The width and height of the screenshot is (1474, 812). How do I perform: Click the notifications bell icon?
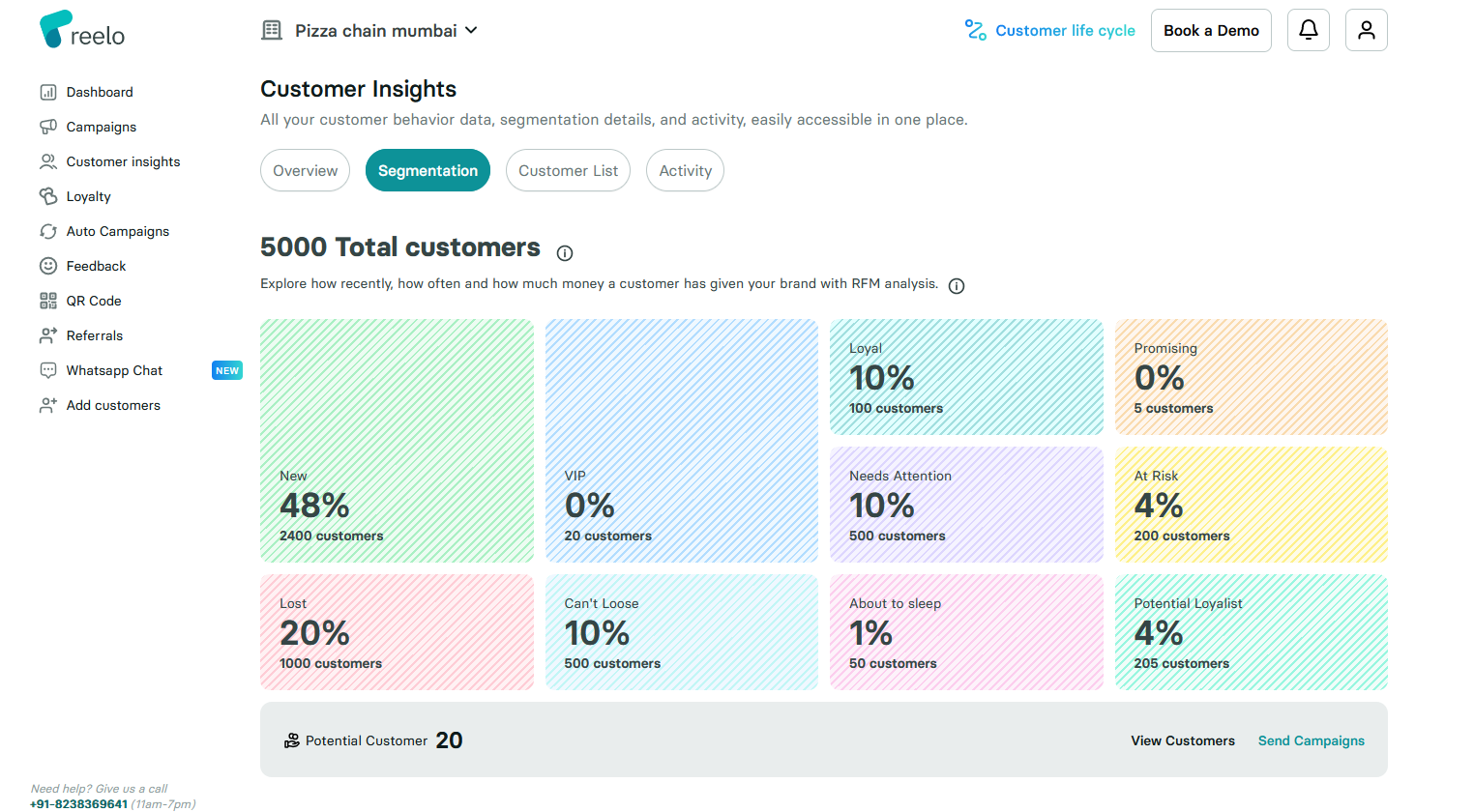tap(1308, 30)
